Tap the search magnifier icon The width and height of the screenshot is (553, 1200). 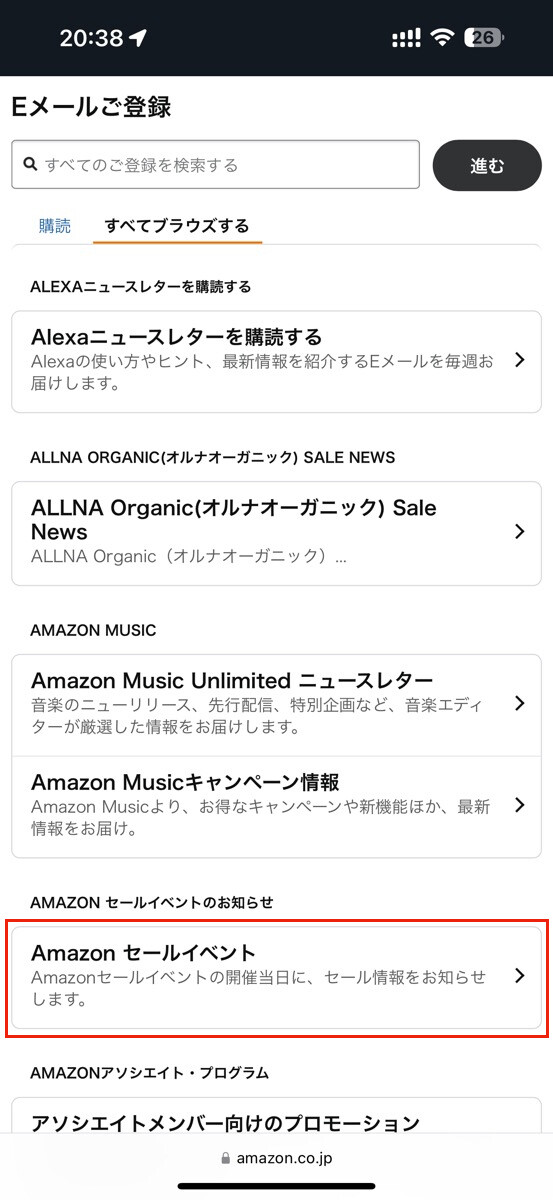tap(30, 164)
